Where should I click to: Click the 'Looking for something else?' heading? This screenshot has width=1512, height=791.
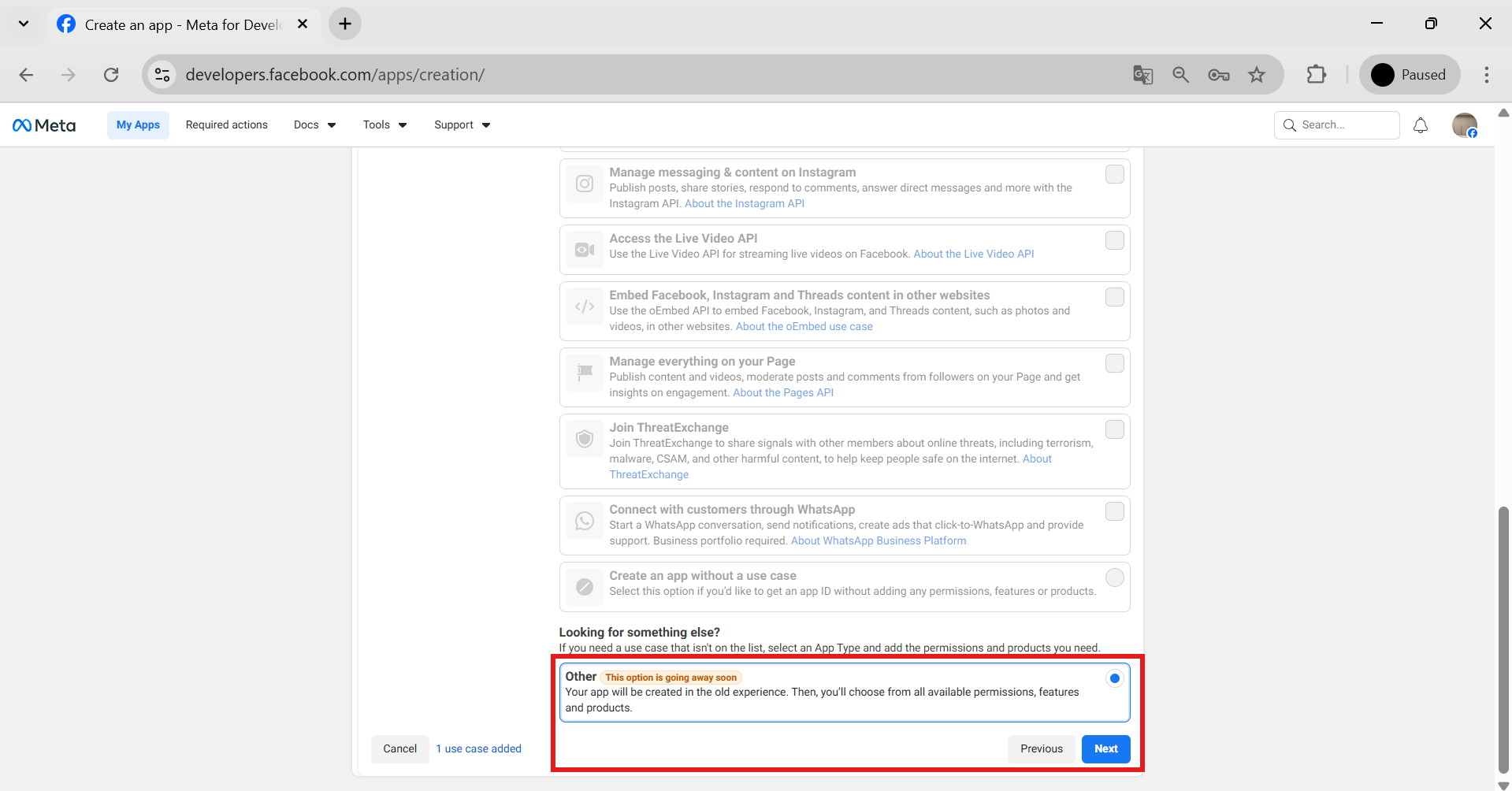click(640, 633)
